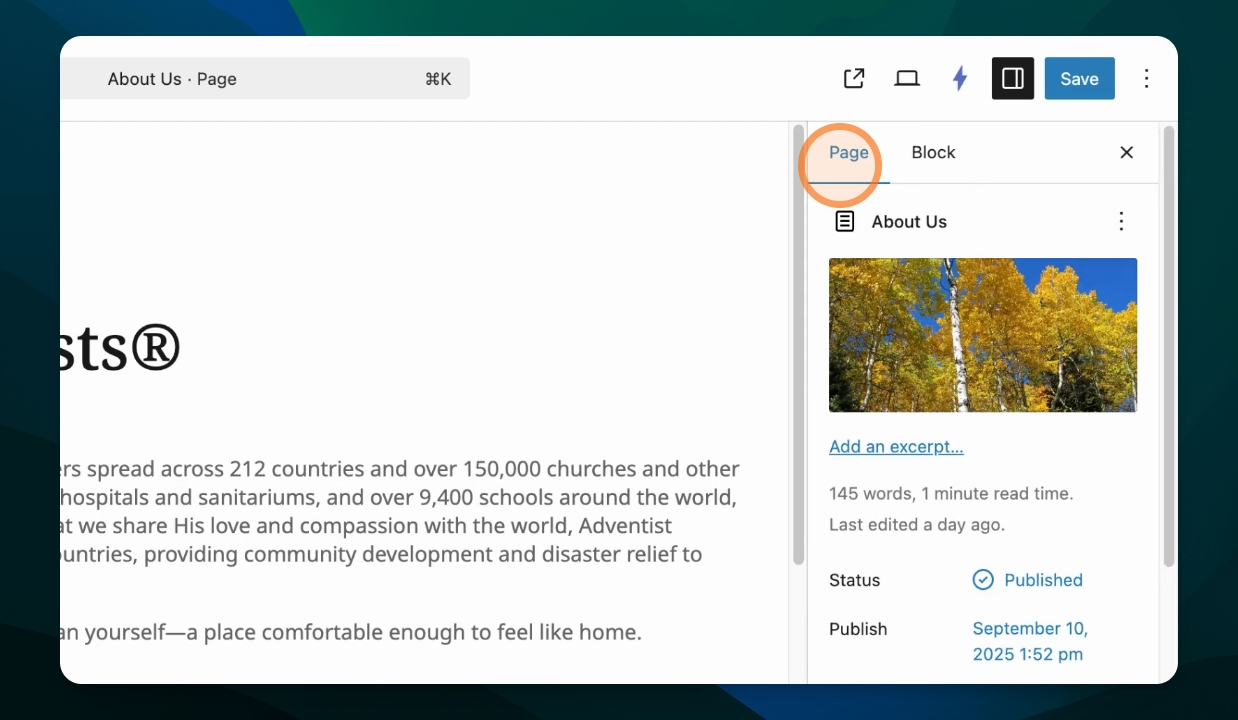Click Add an excerpt link
1238x720 pixels.
896,447
